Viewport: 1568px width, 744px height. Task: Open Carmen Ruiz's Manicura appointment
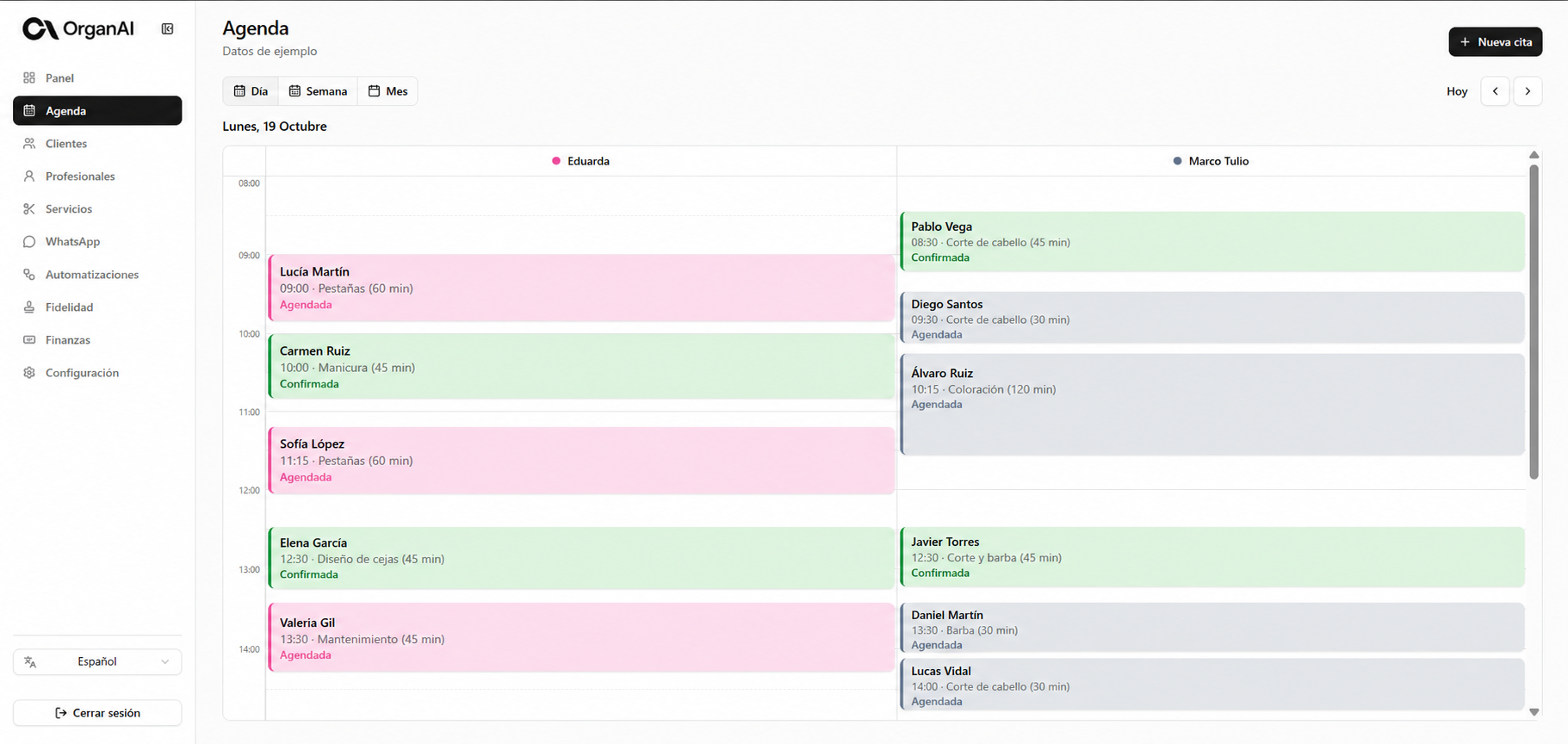(581, 366)
